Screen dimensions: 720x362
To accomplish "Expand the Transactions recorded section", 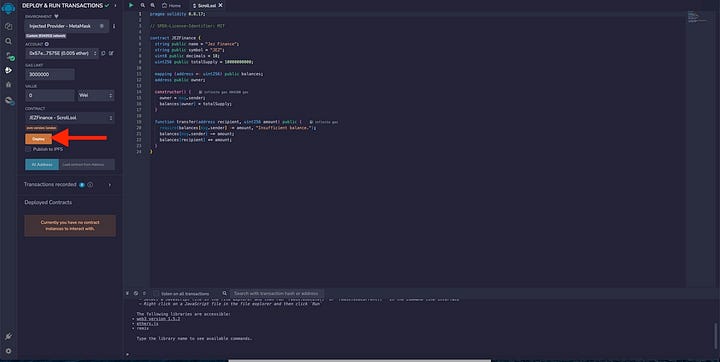I will [x=110, y=185].
